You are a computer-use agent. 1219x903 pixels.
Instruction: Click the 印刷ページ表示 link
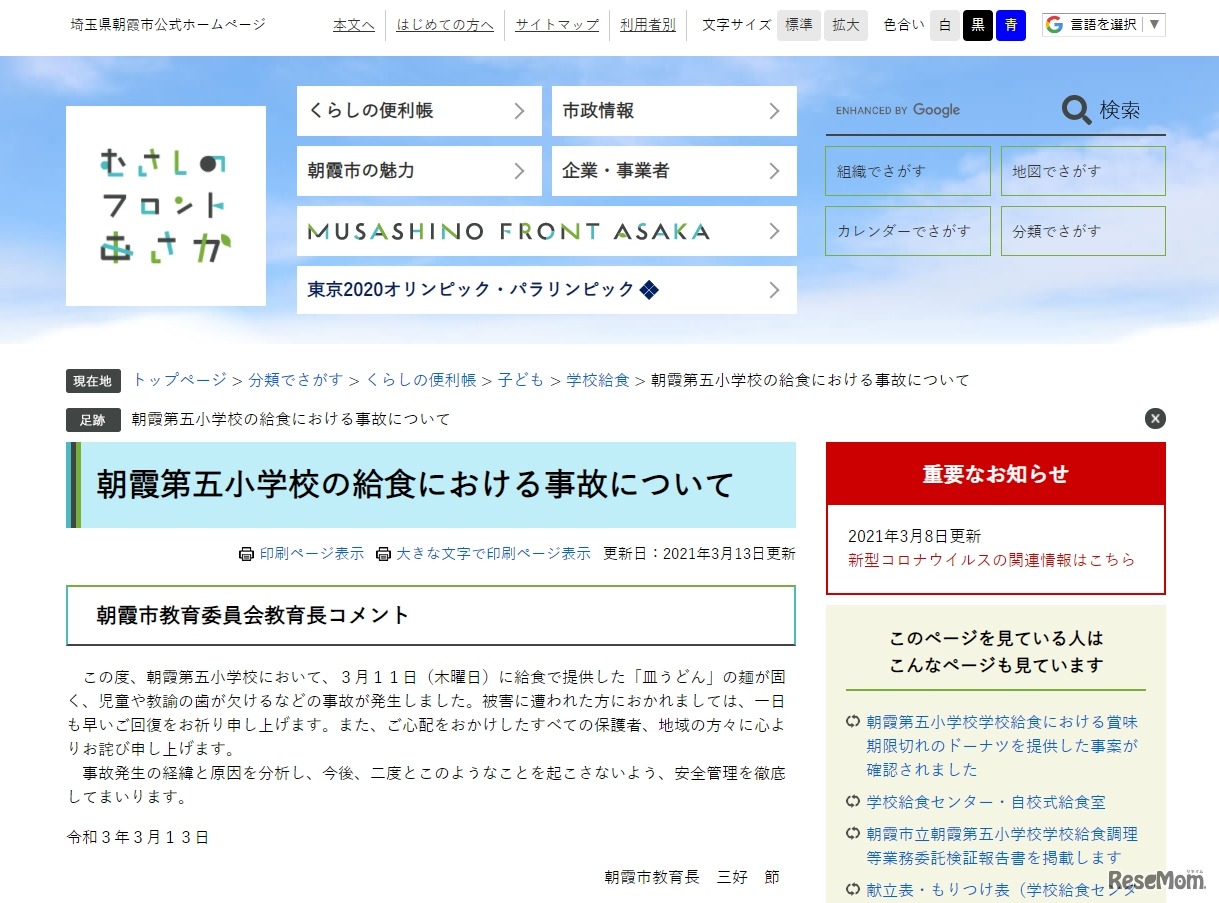point(312,554)
